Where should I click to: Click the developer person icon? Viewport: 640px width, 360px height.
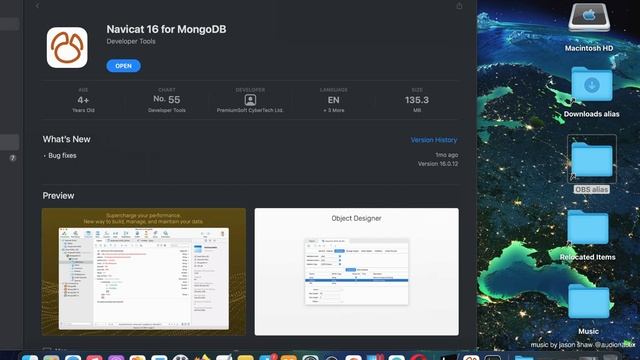tap(250, 100)
